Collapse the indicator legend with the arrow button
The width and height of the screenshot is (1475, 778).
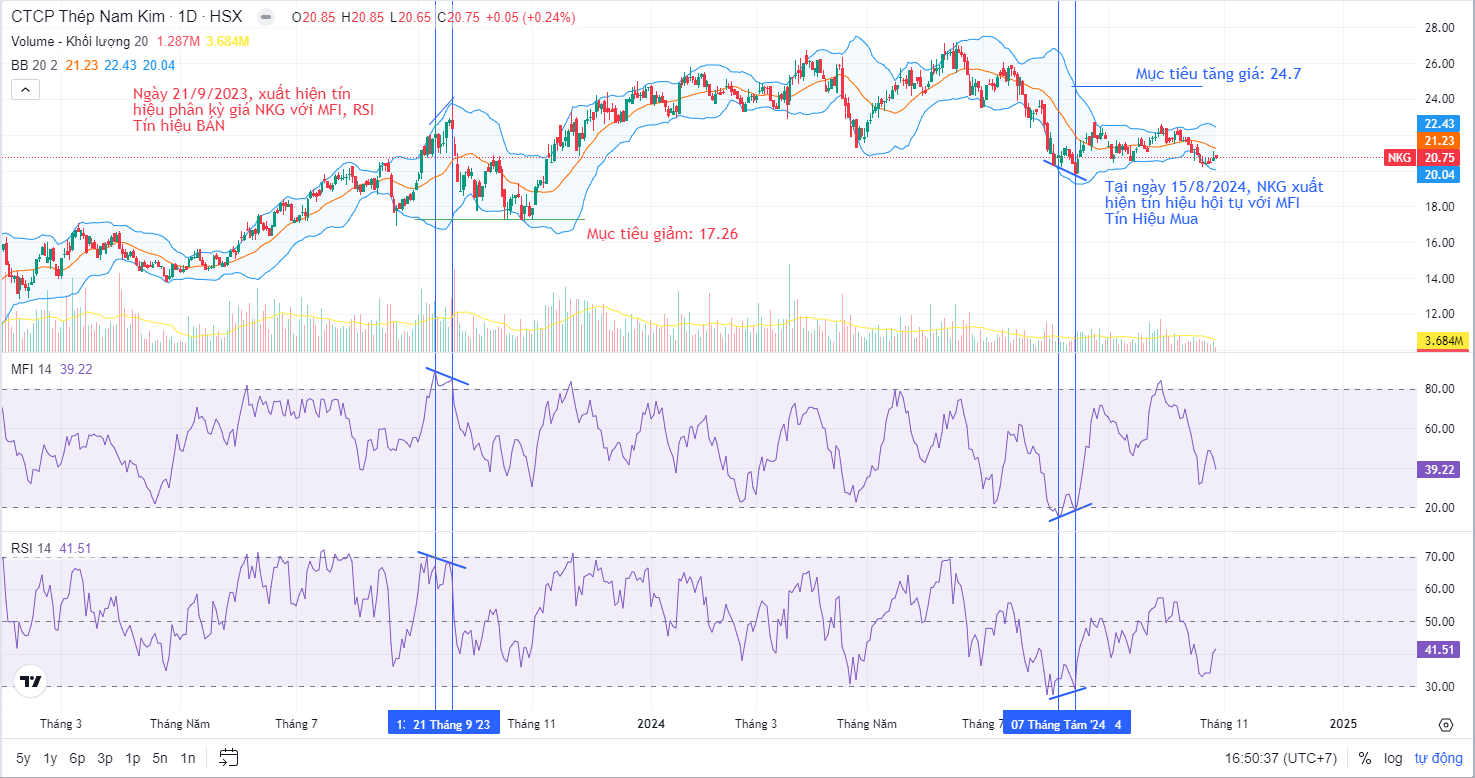[x=26, y=89]
